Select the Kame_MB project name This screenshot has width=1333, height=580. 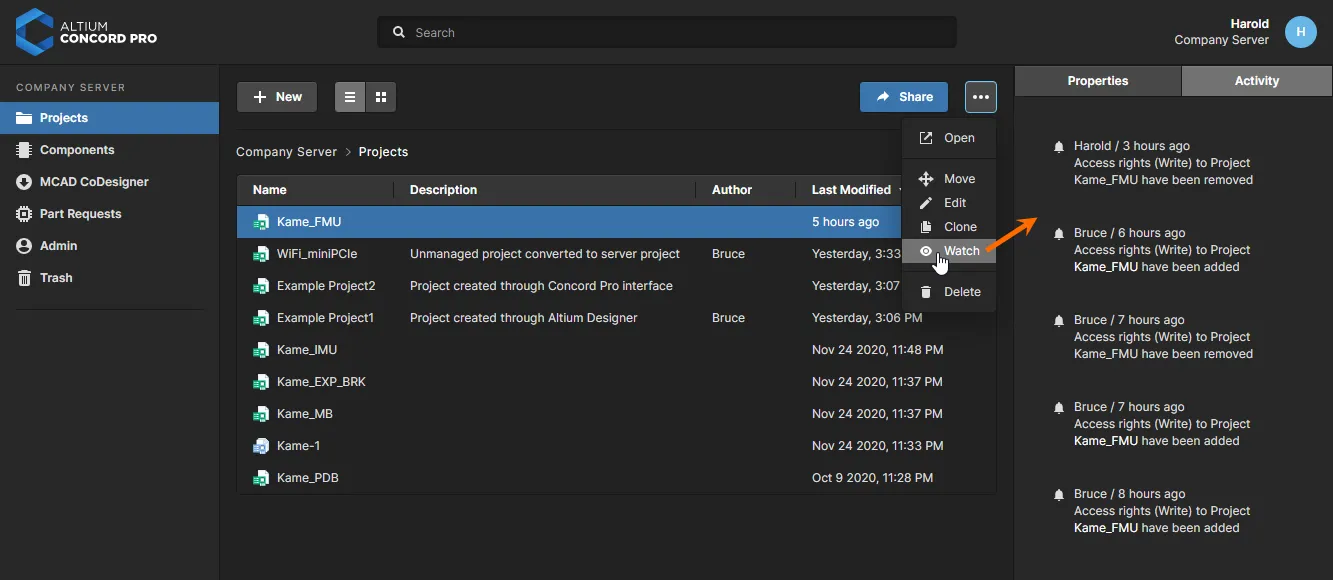[305, 414]
